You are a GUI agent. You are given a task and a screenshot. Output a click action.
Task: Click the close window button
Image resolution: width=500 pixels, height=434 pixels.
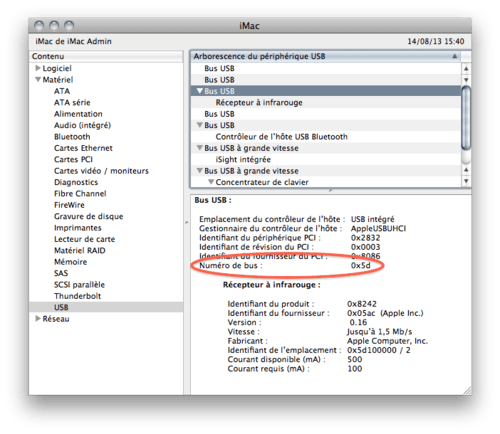39,25
